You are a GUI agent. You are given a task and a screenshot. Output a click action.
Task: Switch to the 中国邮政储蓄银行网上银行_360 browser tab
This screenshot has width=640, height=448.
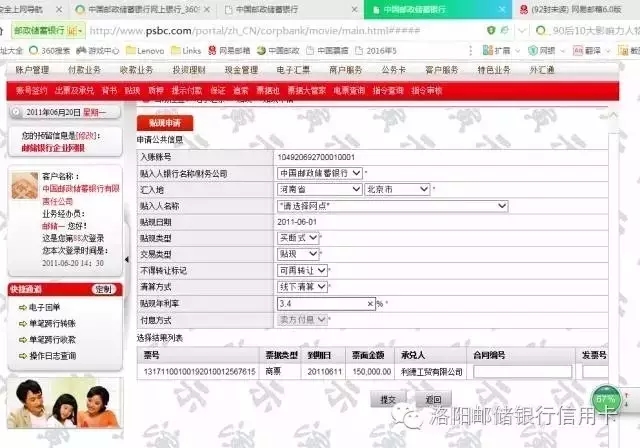coord(143,9)
